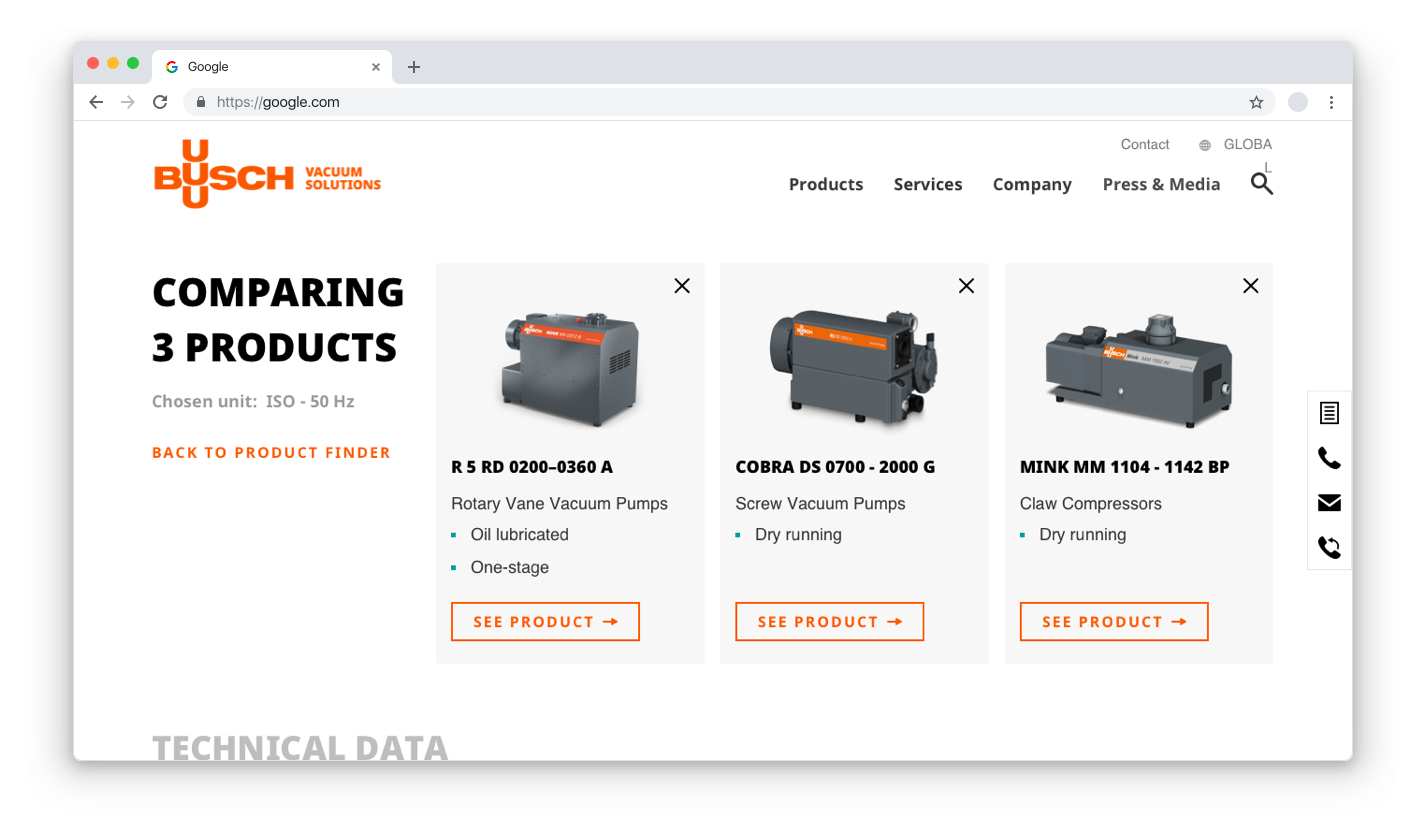Open the Services menu
This screenshot has width=1426, height=834.
point(928,184)
